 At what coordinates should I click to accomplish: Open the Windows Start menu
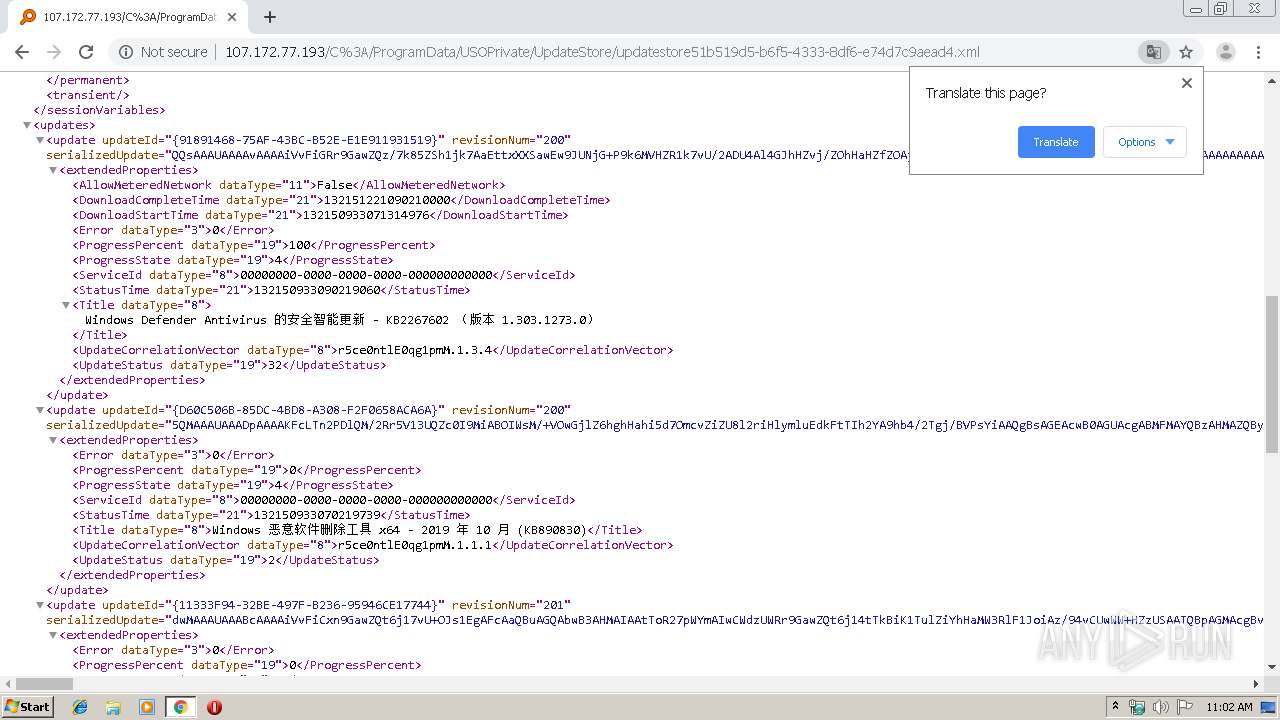tap(28, 707)
